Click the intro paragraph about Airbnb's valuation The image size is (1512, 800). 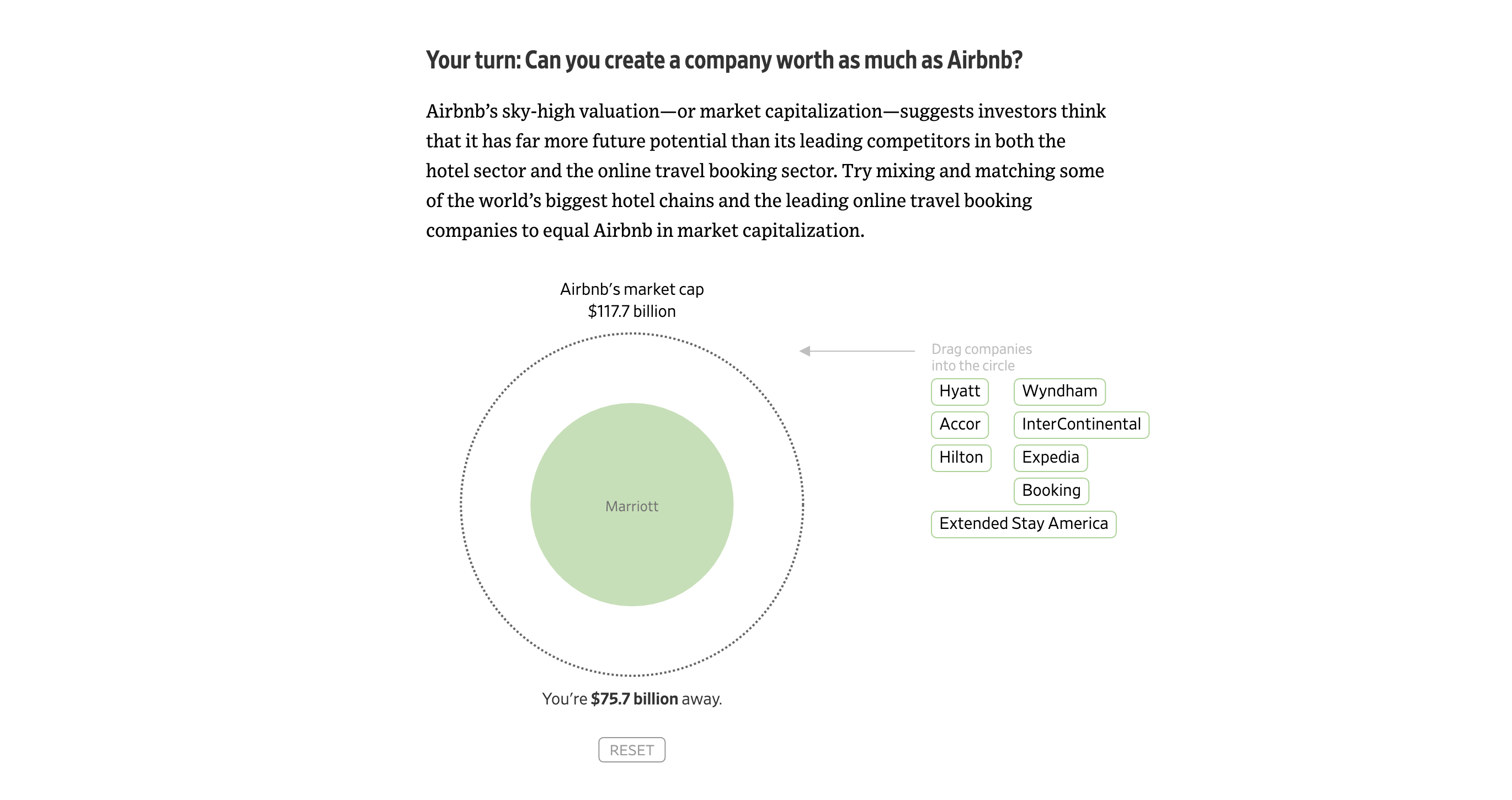pyautogui.click(x=765, y=171)
